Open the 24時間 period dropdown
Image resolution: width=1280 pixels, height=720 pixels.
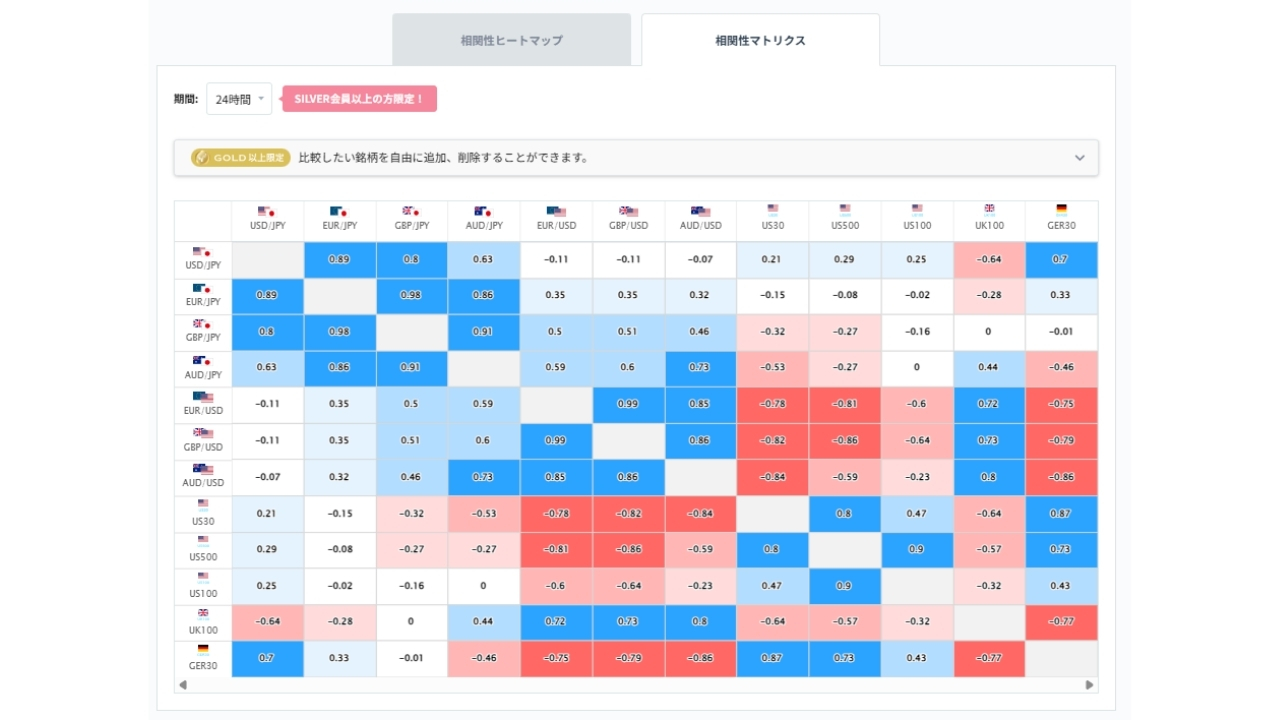tap(239, 99)
